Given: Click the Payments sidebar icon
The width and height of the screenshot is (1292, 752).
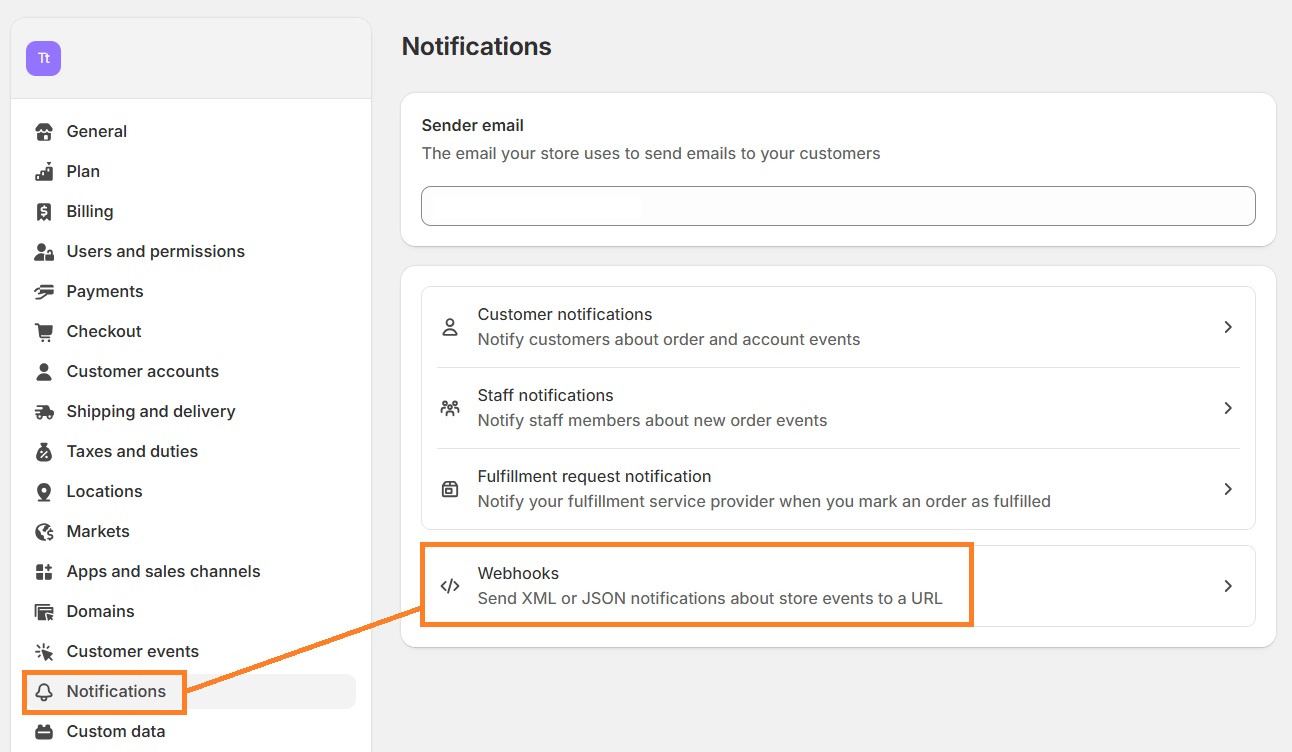Looking at the screenshot, I should tap(44, 291).
